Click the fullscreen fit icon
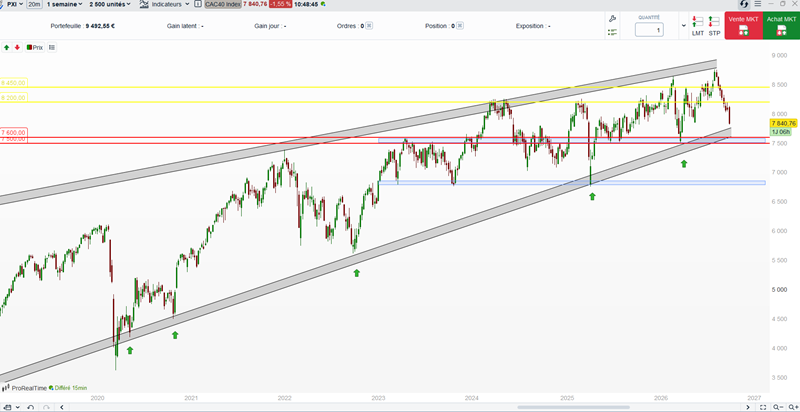Viewport: 800px width, 412px height. 764,407
